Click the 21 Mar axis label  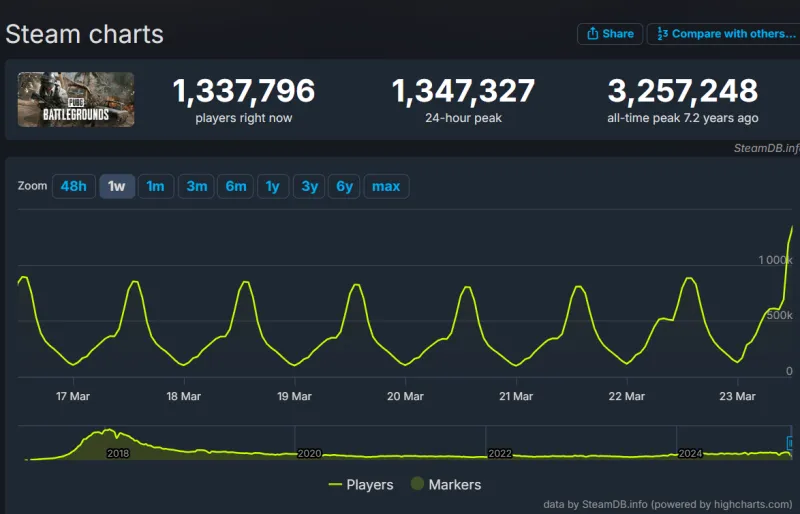tap(516, 396)
